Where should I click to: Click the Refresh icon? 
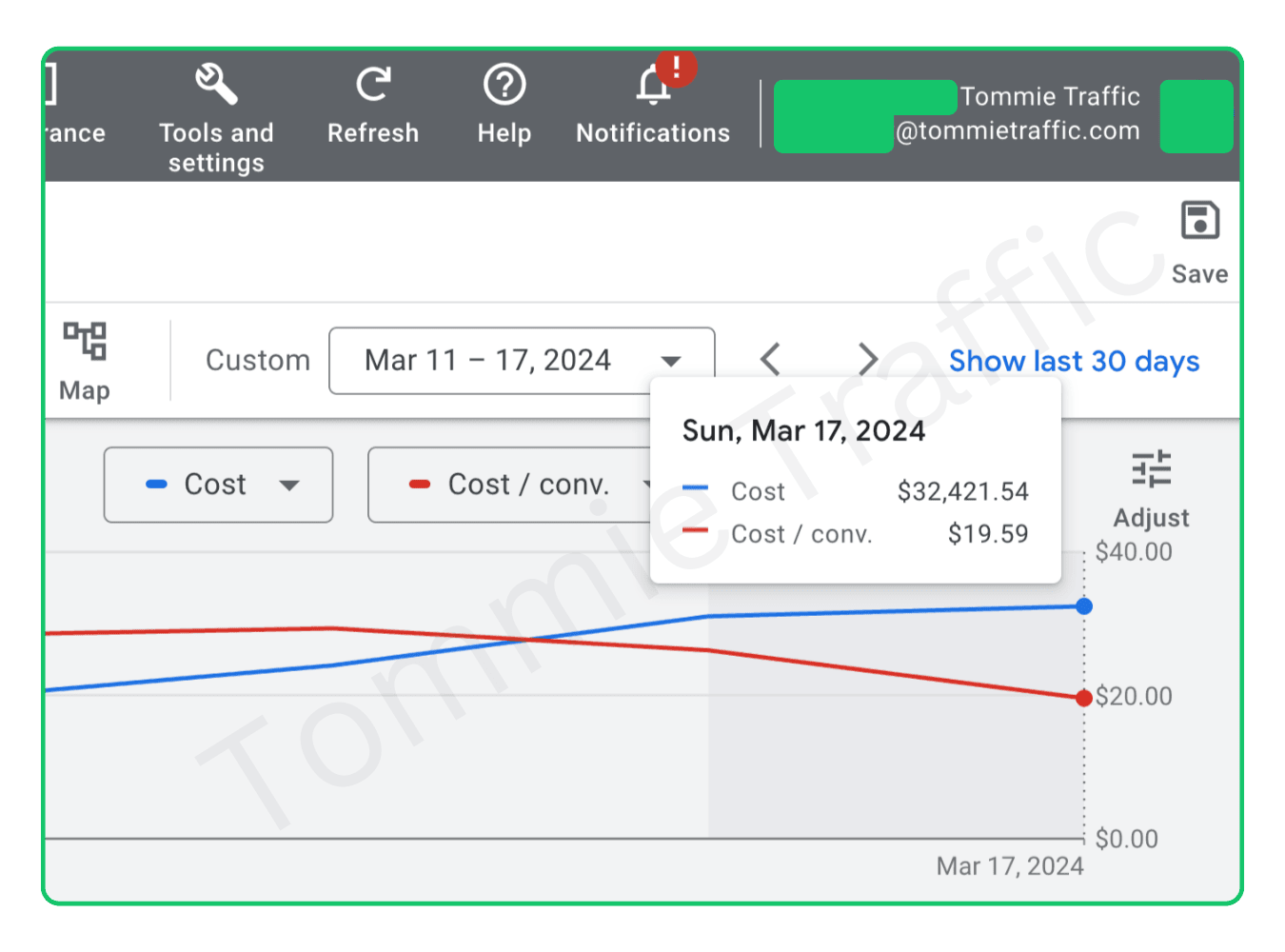[x=373, y=86]
